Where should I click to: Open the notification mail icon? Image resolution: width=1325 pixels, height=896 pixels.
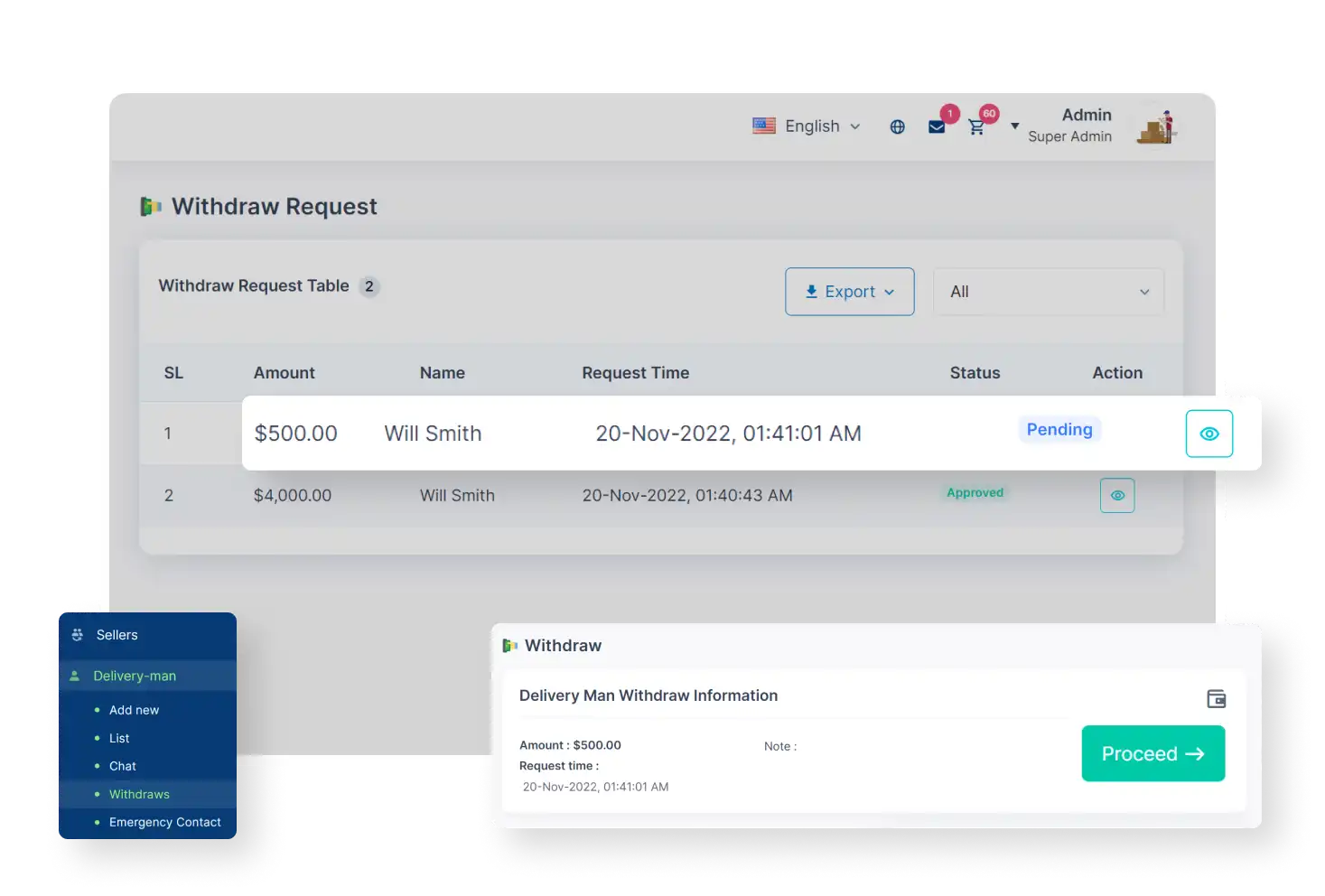pos(937,126)
